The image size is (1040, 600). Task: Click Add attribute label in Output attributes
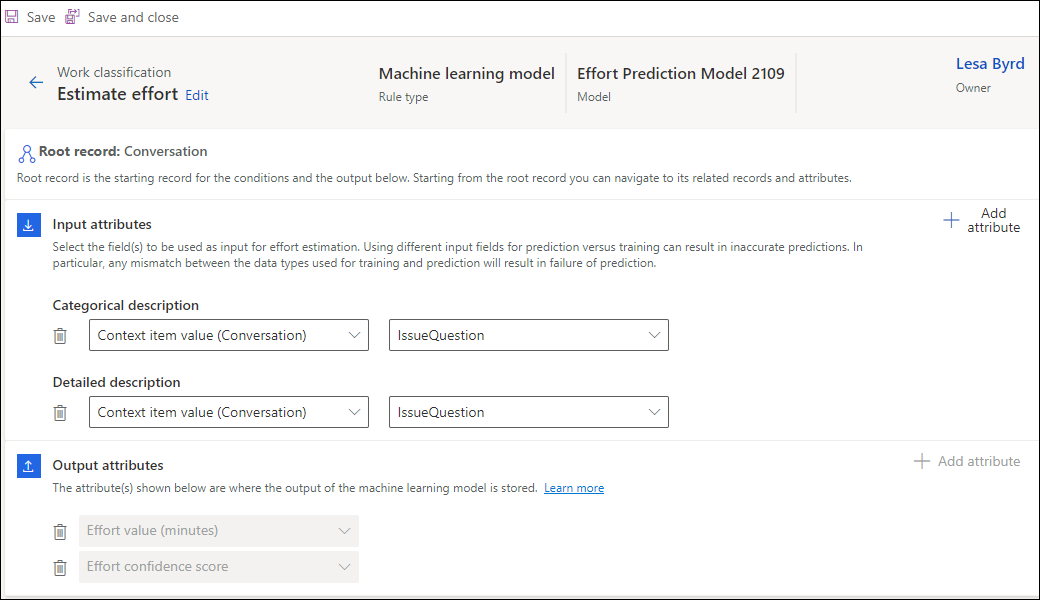(x=979, y=461)
